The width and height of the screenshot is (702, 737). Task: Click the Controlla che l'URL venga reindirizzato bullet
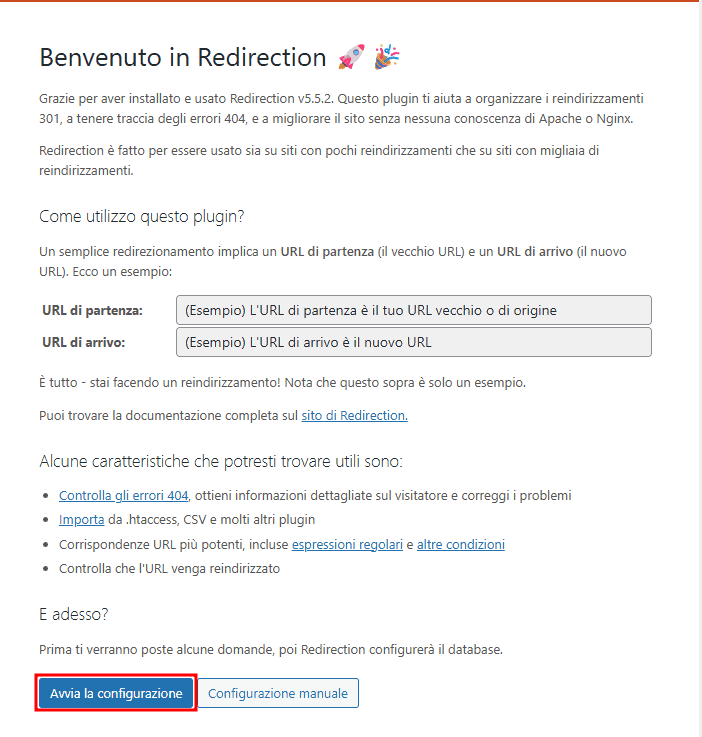(170, 568)
